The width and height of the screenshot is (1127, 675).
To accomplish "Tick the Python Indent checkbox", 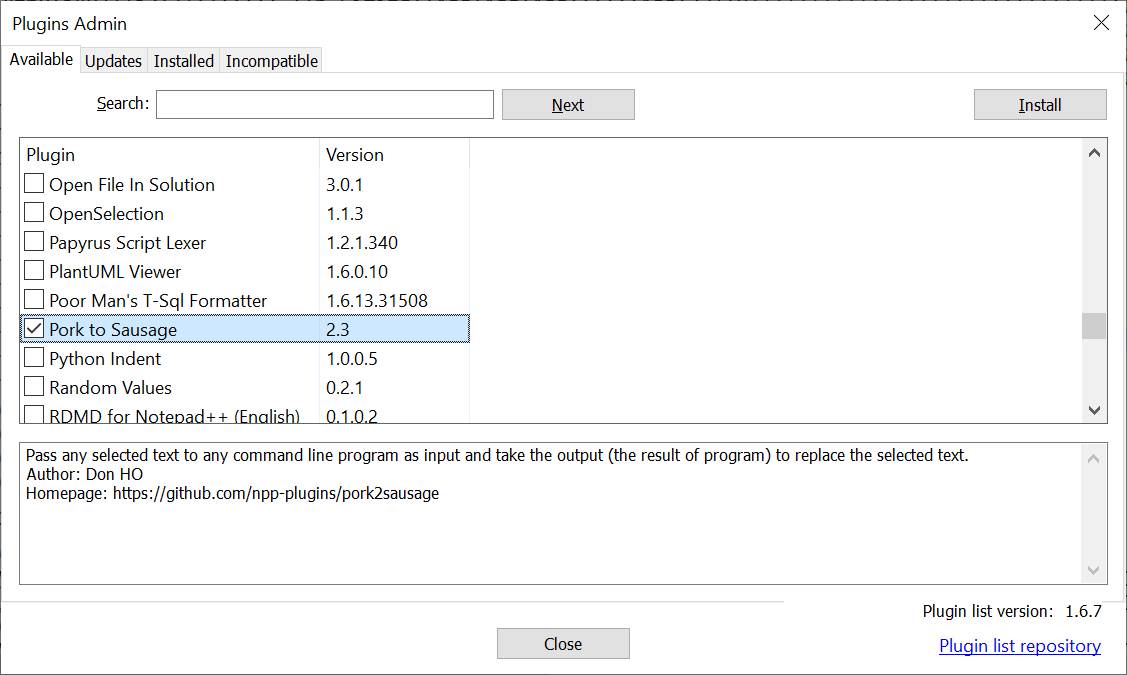I will 34,358.
